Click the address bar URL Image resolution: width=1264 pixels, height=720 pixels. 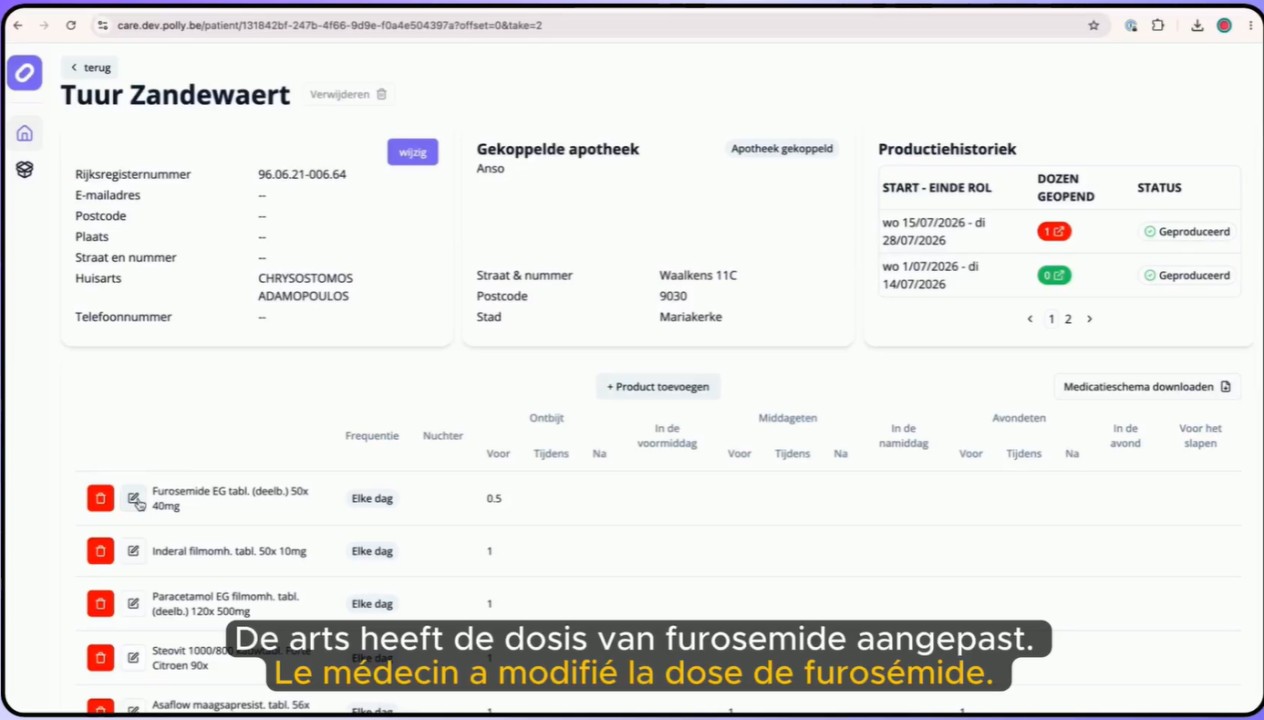(330, 25)
